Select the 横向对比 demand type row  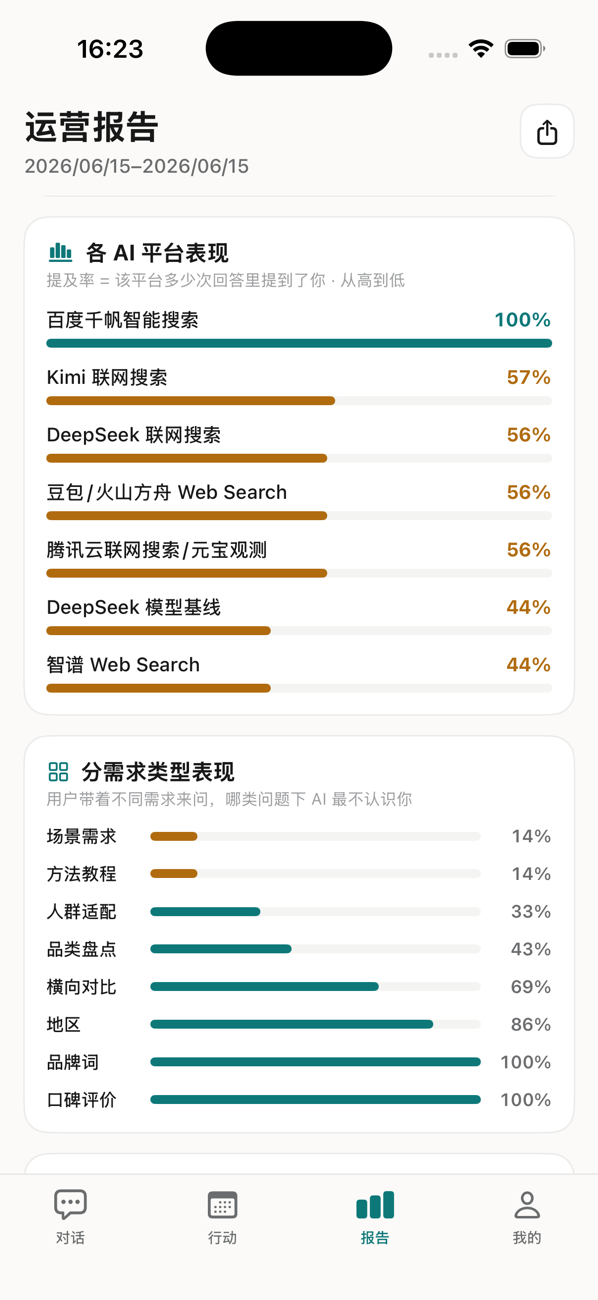coord(299,987)
